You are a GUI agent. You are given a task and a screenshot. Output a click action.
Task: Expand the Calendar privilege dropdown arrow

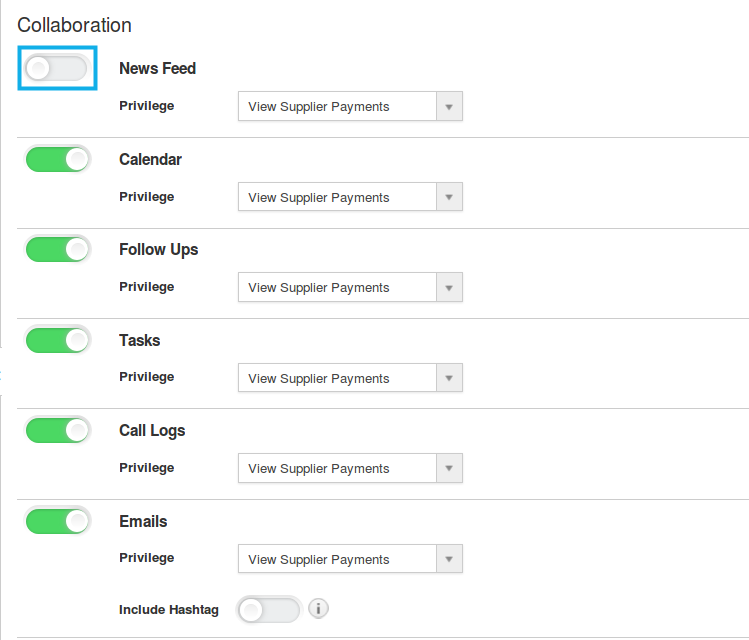click(x=449, y=197)
